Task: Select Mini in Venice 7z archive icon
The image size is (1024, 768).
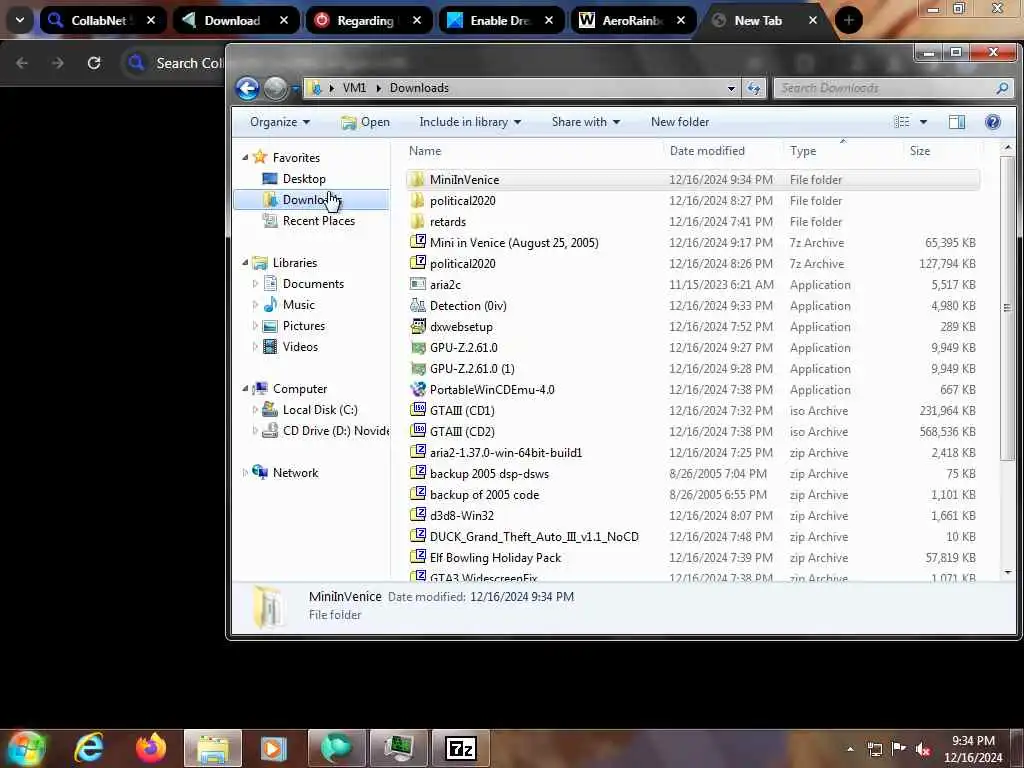Action: click(418, 242)
